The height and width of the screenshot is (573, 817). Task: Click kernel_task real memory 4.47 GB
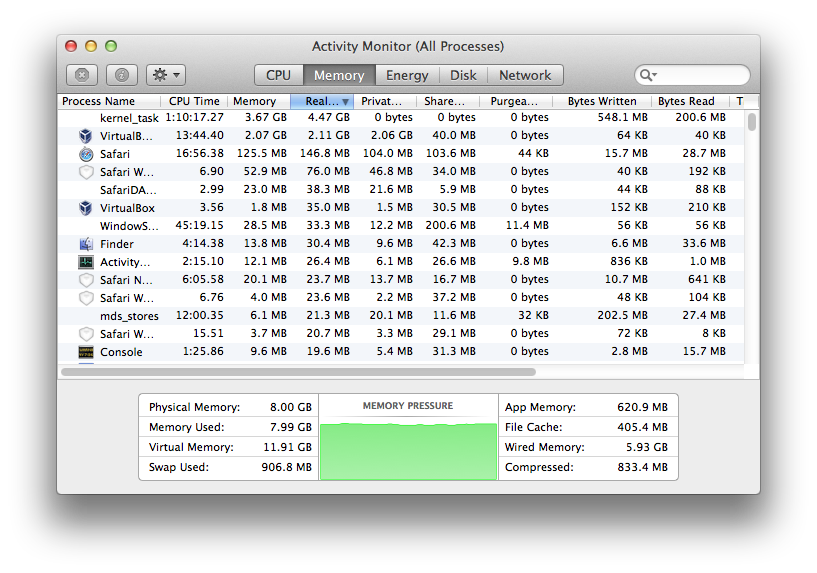click(x=328, y=117)
